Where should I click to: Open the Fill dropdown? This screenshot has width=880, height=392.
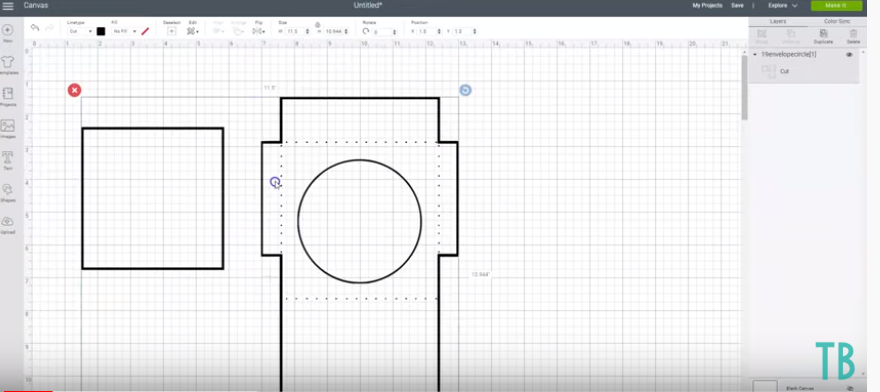tap(125, 31)
